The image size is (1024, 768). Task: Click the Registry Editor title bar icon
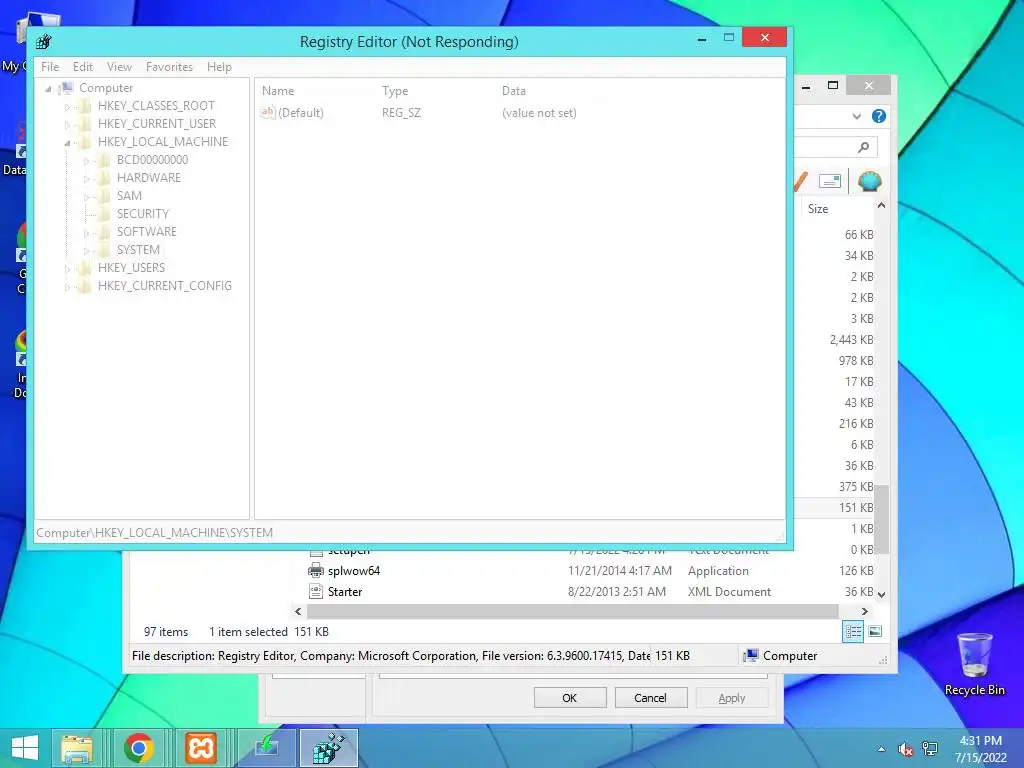pyautogui.click(x=44, y=42)
